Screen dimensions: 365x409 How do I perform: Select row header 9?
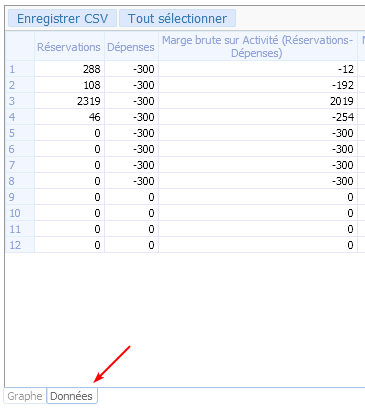coord(20,197)
